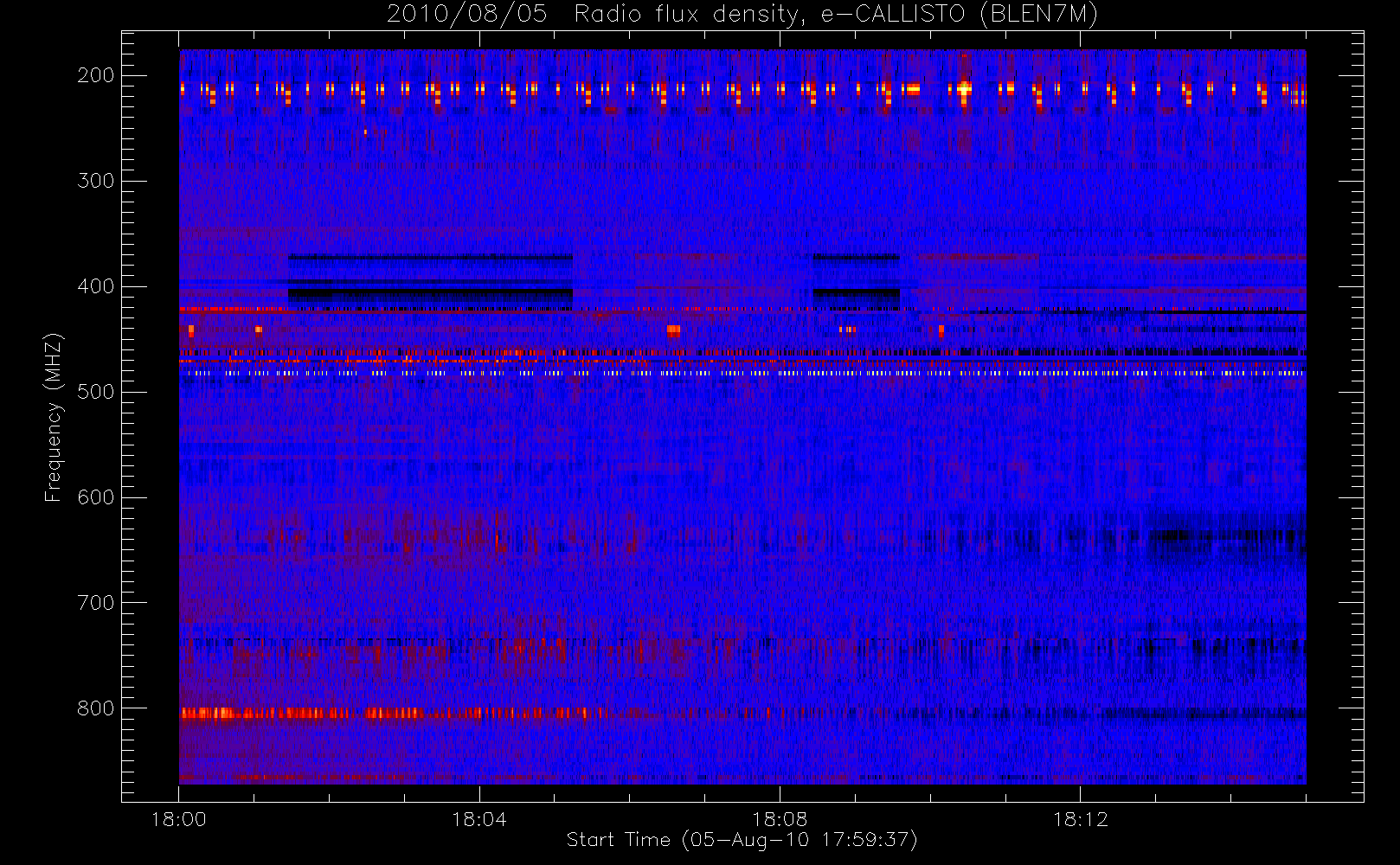
Task: Click the 'Start Time (05-Aug-10 17:59:37)' label
Action: point(742,840)
